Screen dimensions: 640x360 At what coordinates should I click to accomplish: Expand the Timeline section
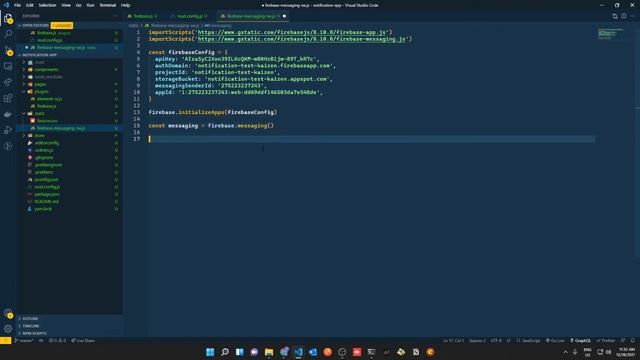tap(31, 326)
